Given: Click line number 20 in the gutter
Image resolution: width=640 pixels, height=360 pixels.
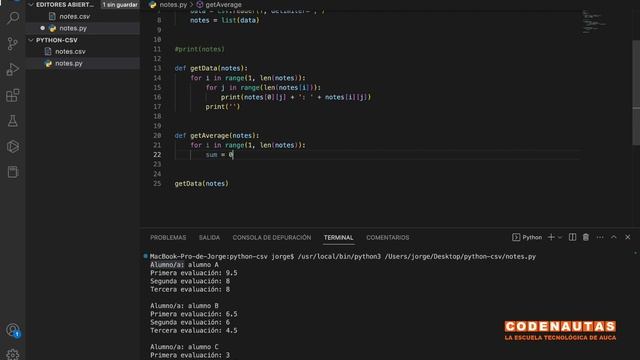Looking at the screenshot, I should [157, 136].
